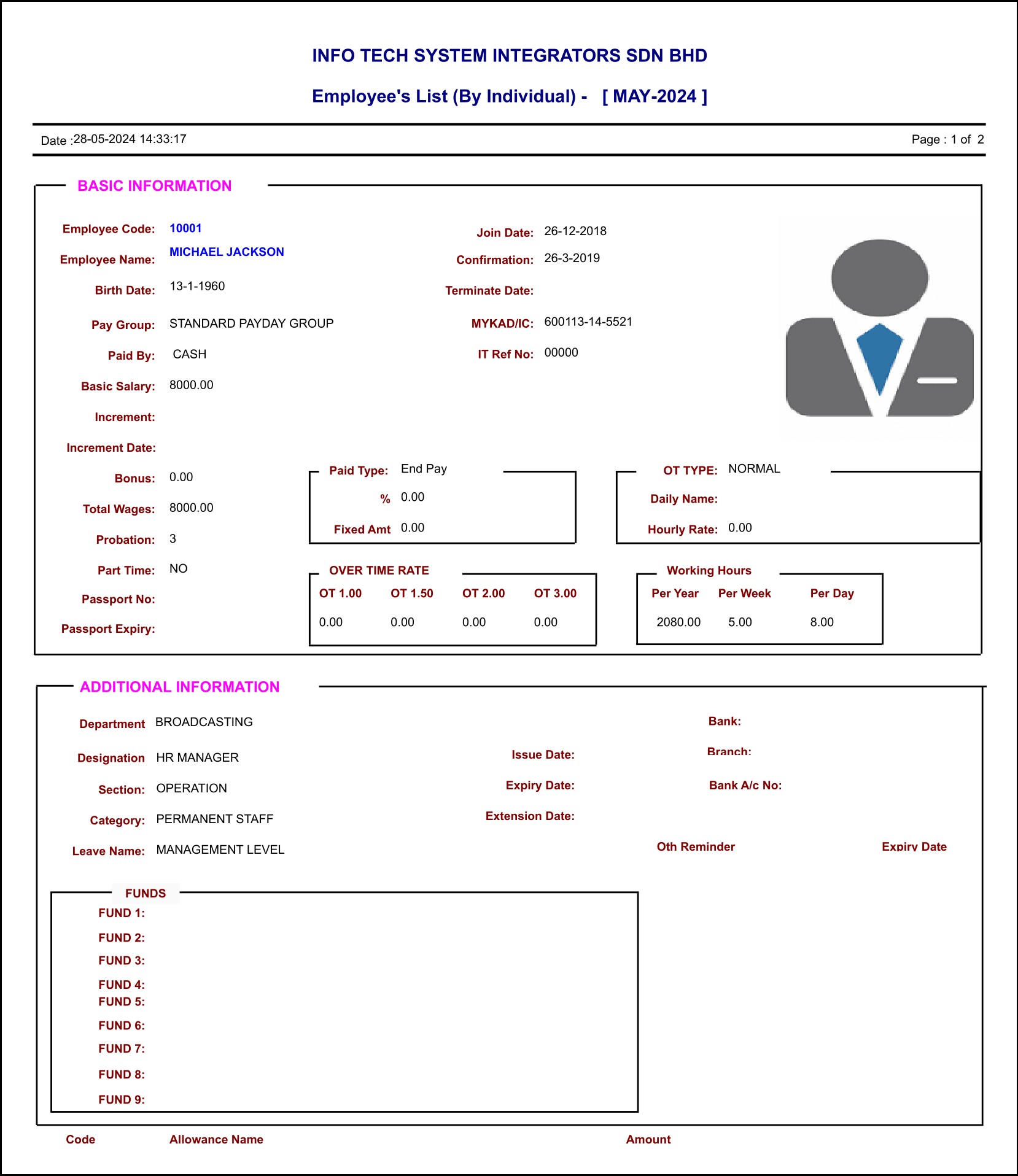Screen dimensions: 1018x1176
Task: Select the Join Date value 26-12-2018
Action: point(575,231)
